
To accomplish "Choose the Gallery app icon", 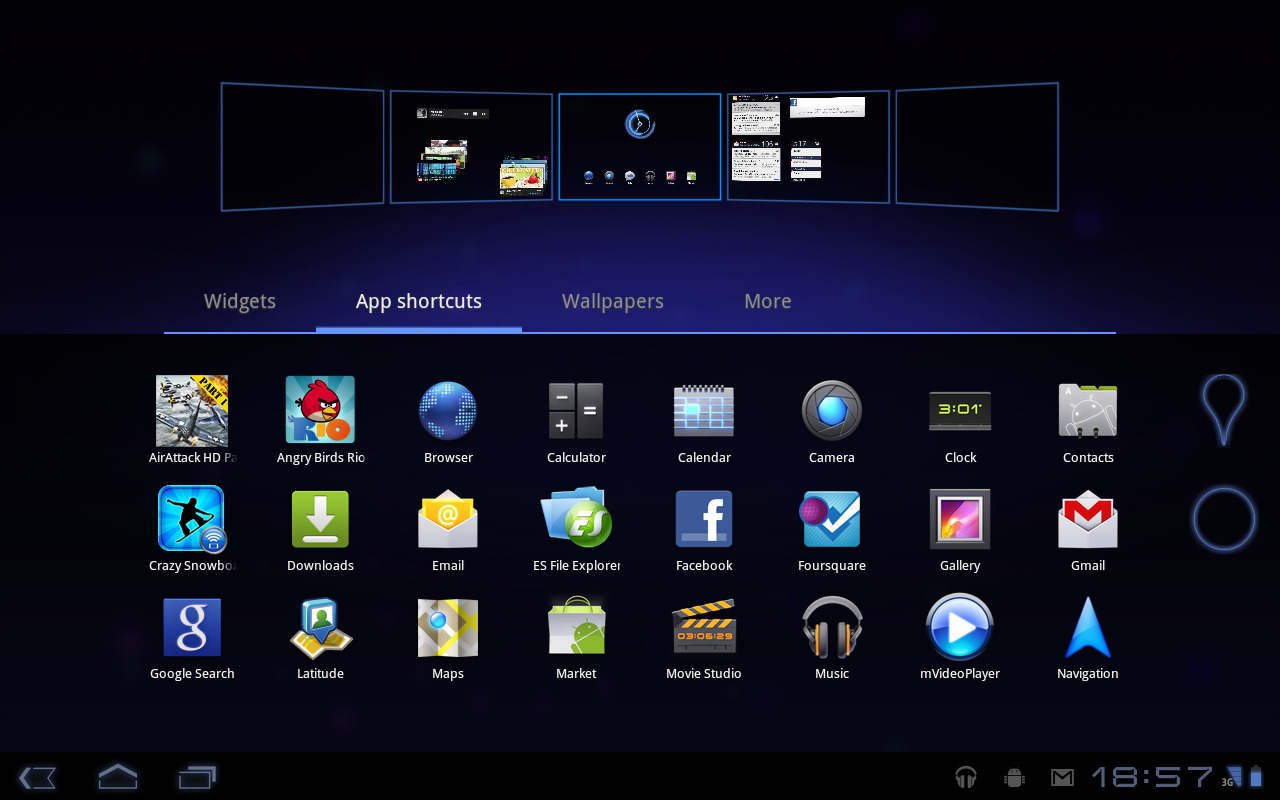I will coord(960,519).
